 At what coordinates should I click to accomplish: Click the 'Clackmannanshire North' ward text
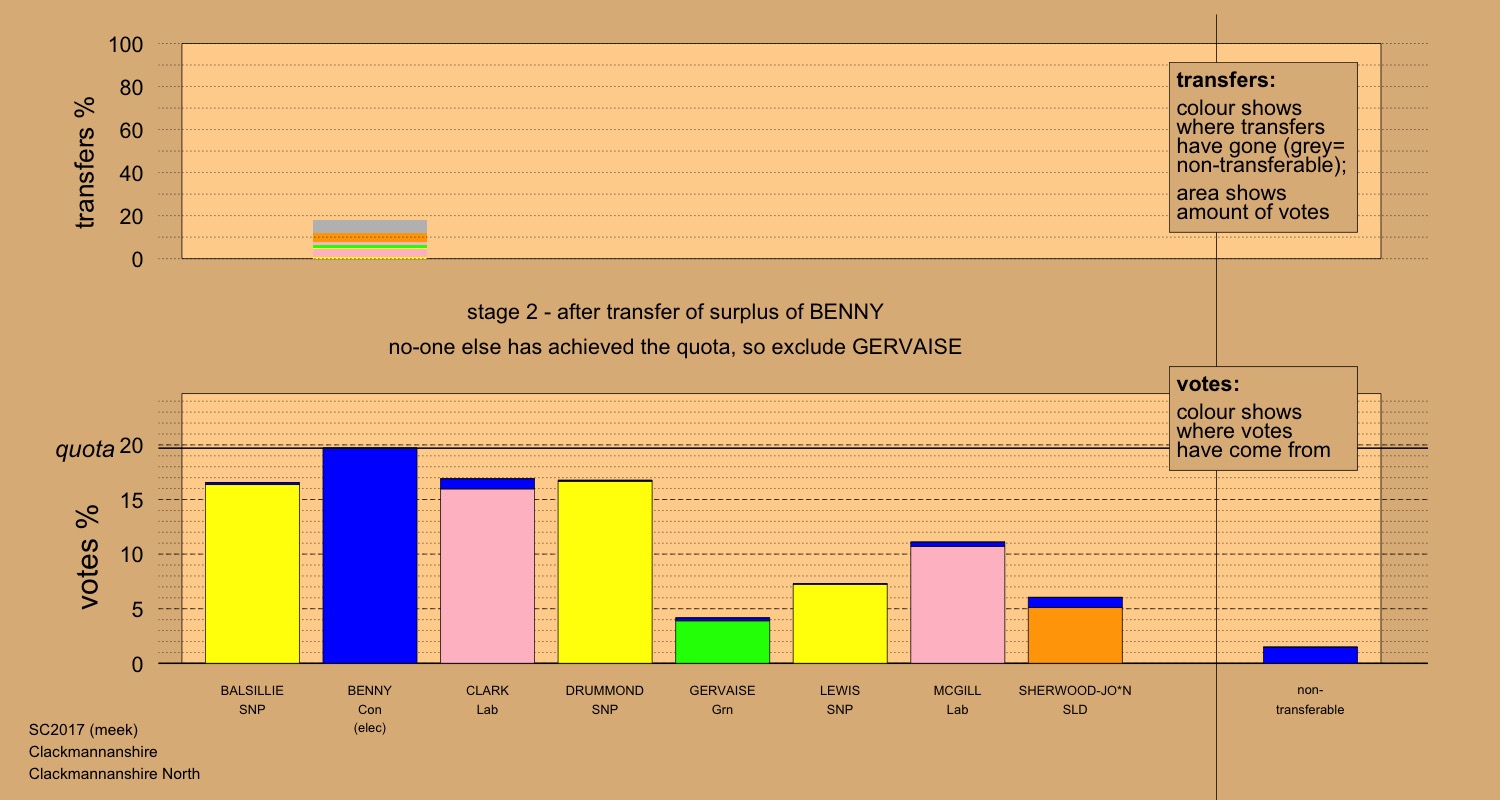tap(115, 774)
